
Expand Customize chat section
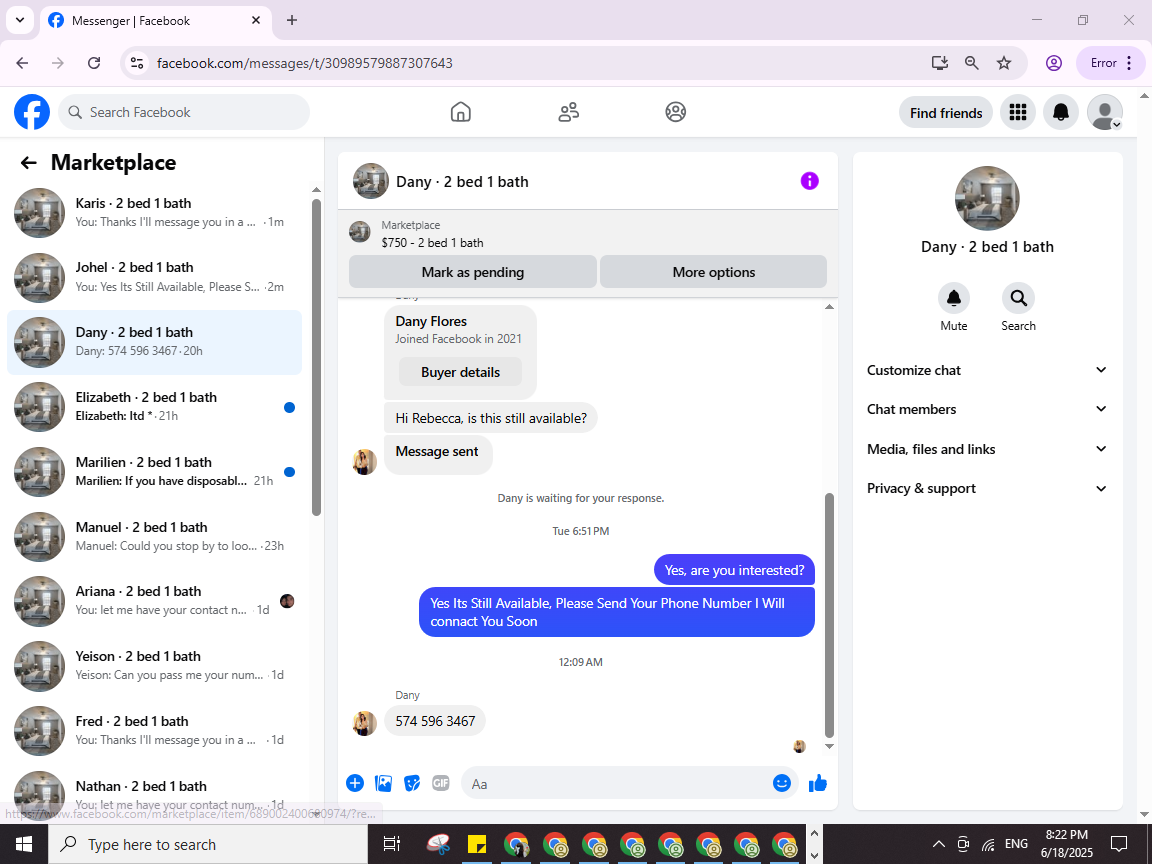(x=987, y=370)
